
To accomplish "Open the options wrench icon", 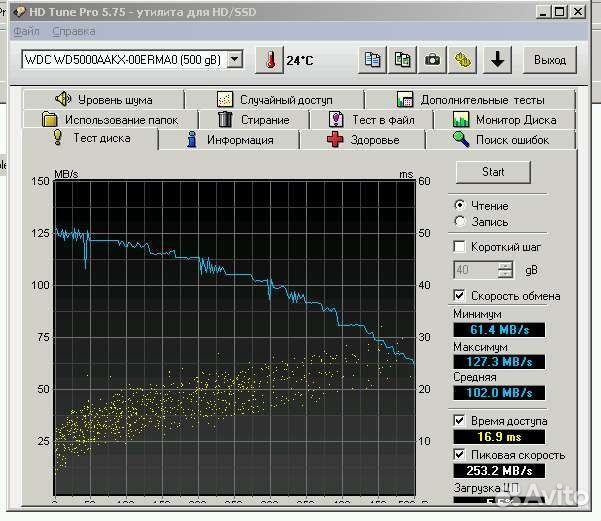I will point(462,60).
